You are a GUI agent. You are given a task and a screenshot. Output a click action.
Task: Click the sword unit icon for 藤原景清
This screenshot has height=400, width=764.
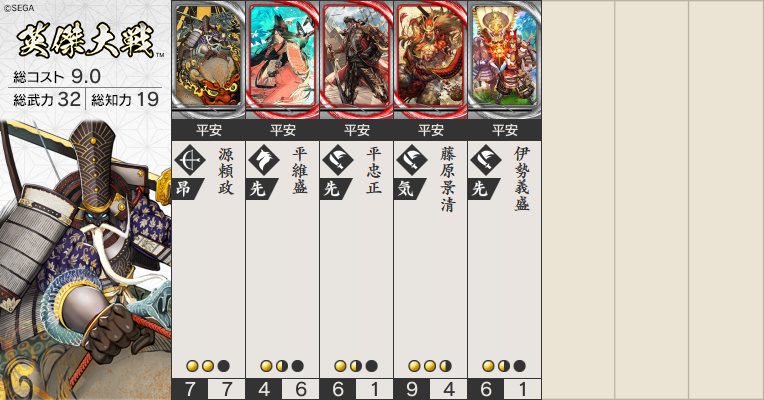coord(412,160)
